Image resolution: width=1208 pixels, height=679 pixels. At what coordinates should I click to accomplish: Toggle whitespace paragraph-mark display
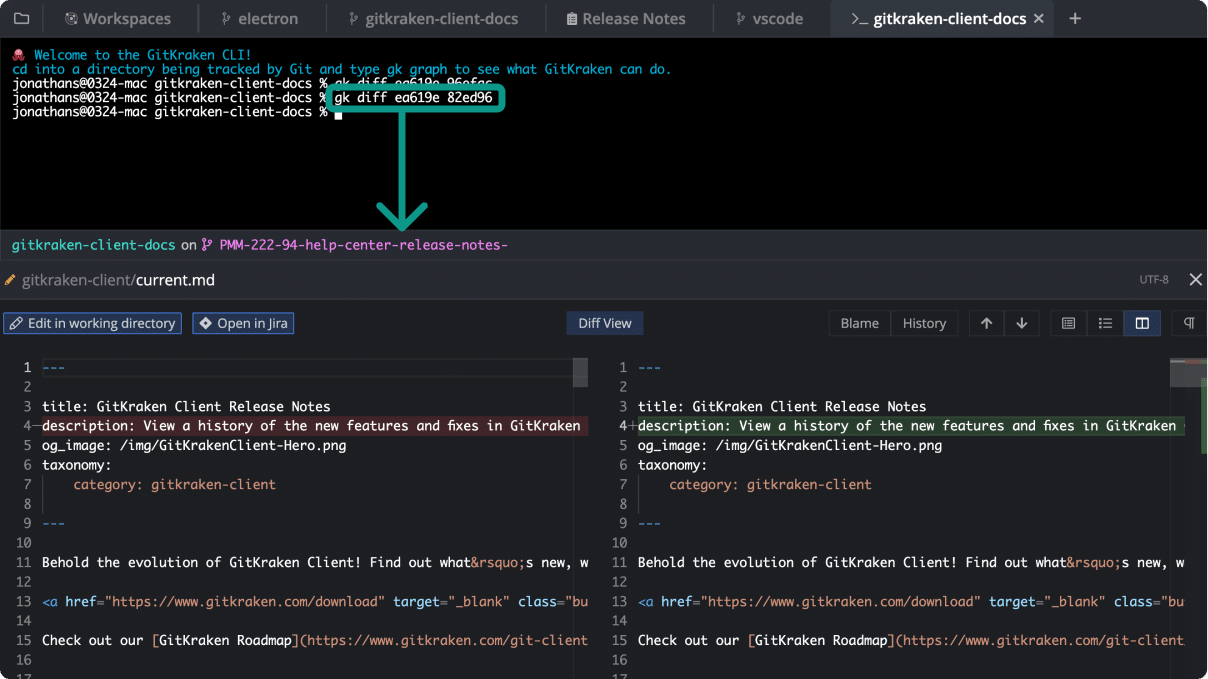1189,323
